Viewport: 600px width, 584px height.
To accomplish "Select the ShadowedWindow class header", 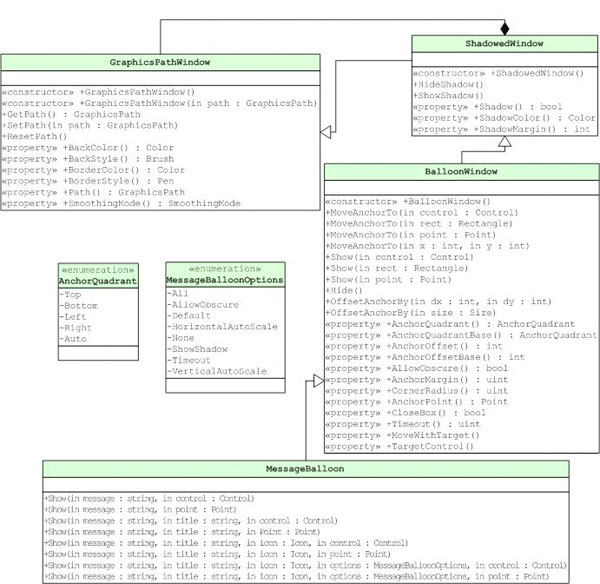I will coord(504,43).
